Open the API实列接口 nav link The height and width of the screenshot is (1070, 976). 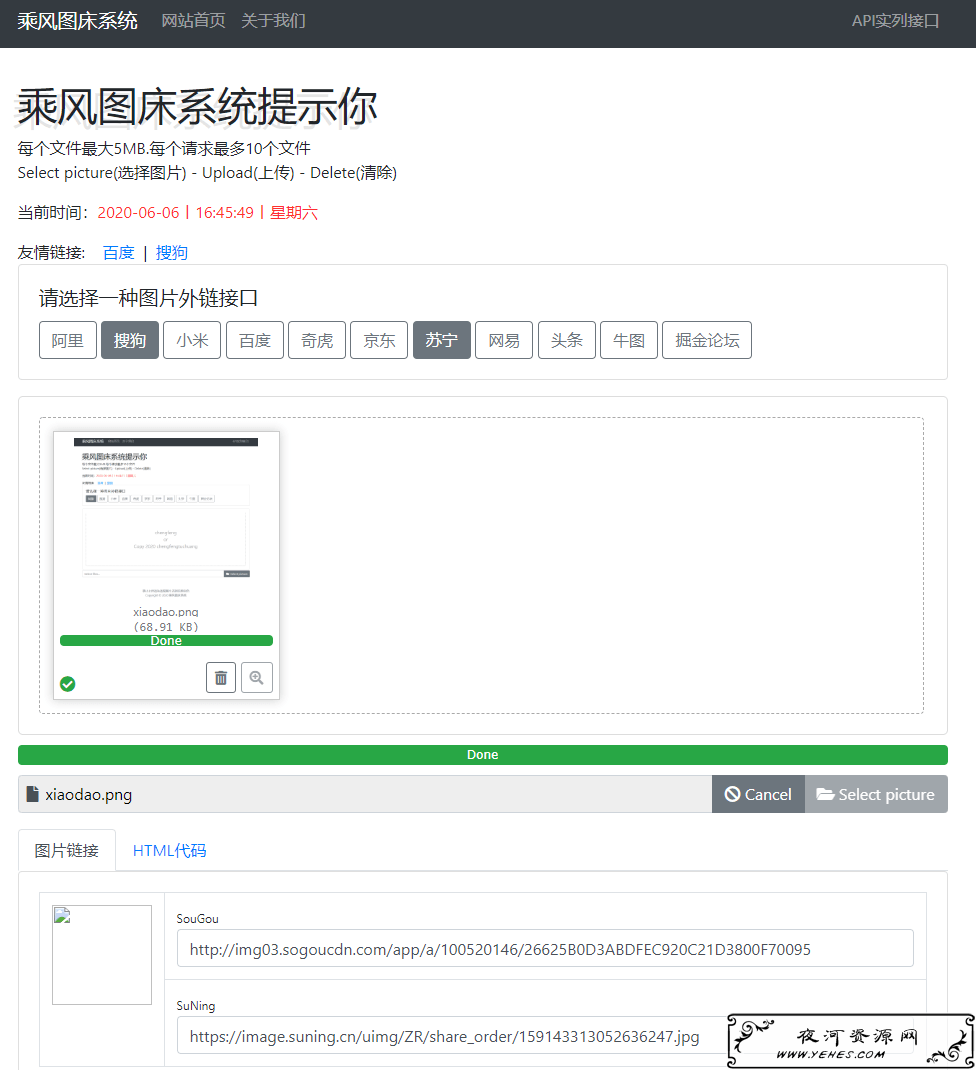pos(895,20)
